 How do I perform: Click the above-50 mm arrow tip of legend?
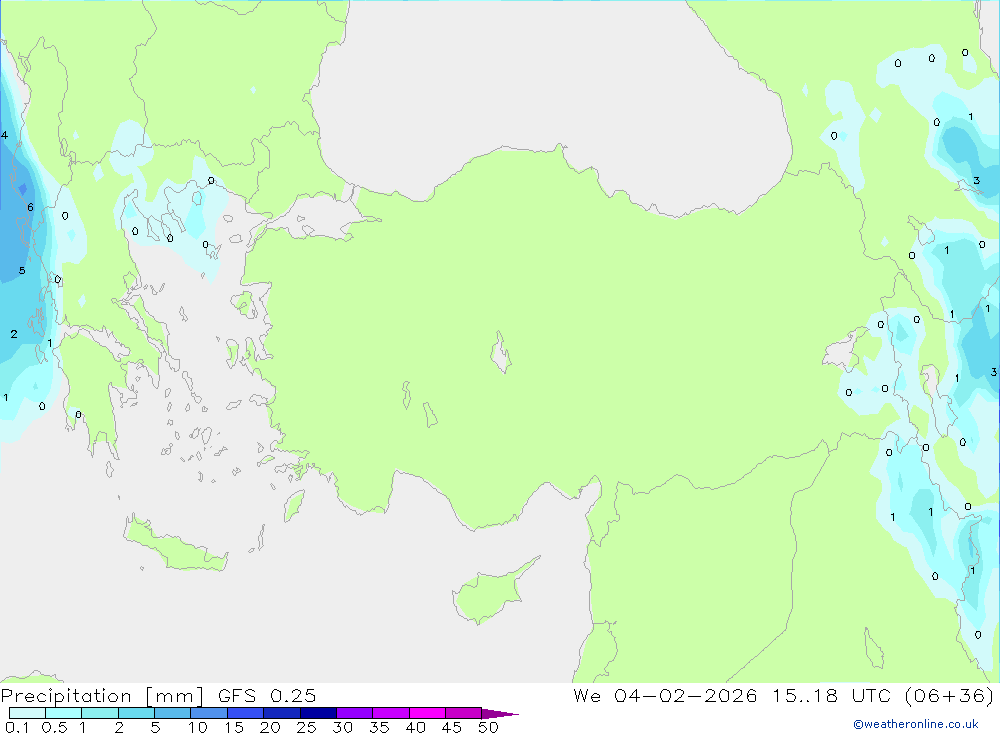pos(501,714)
